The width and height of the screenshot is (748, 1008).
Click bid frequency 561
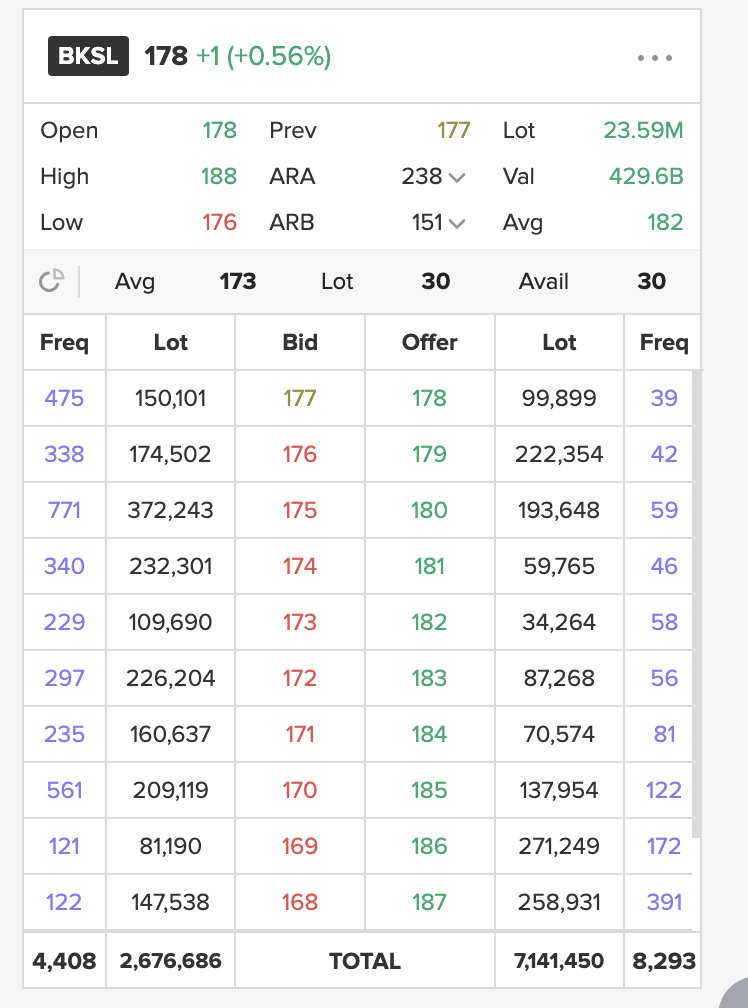tap(64, 789)
